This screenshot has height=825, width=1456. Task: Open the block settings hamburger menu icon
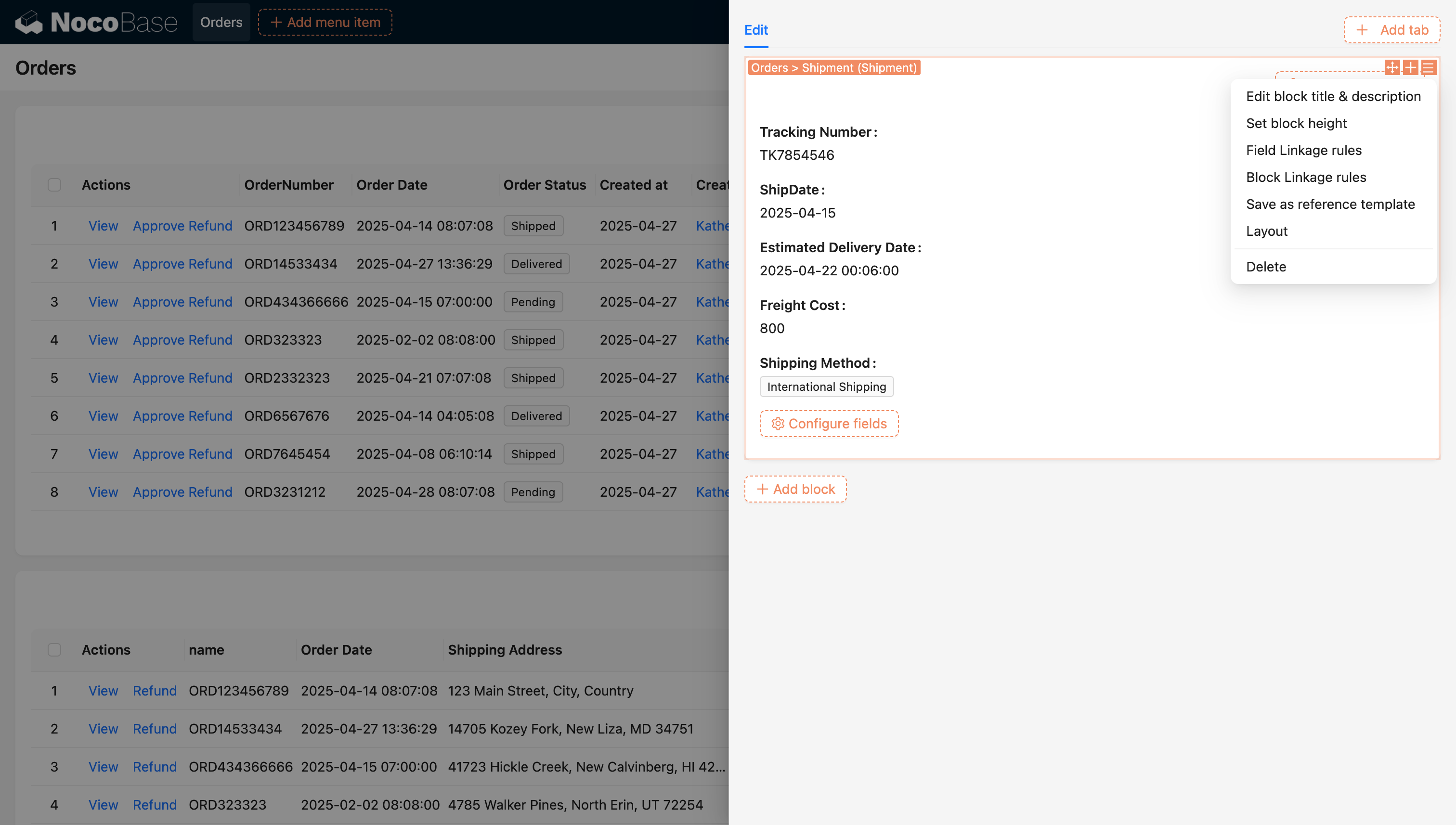click(1428, 67)
